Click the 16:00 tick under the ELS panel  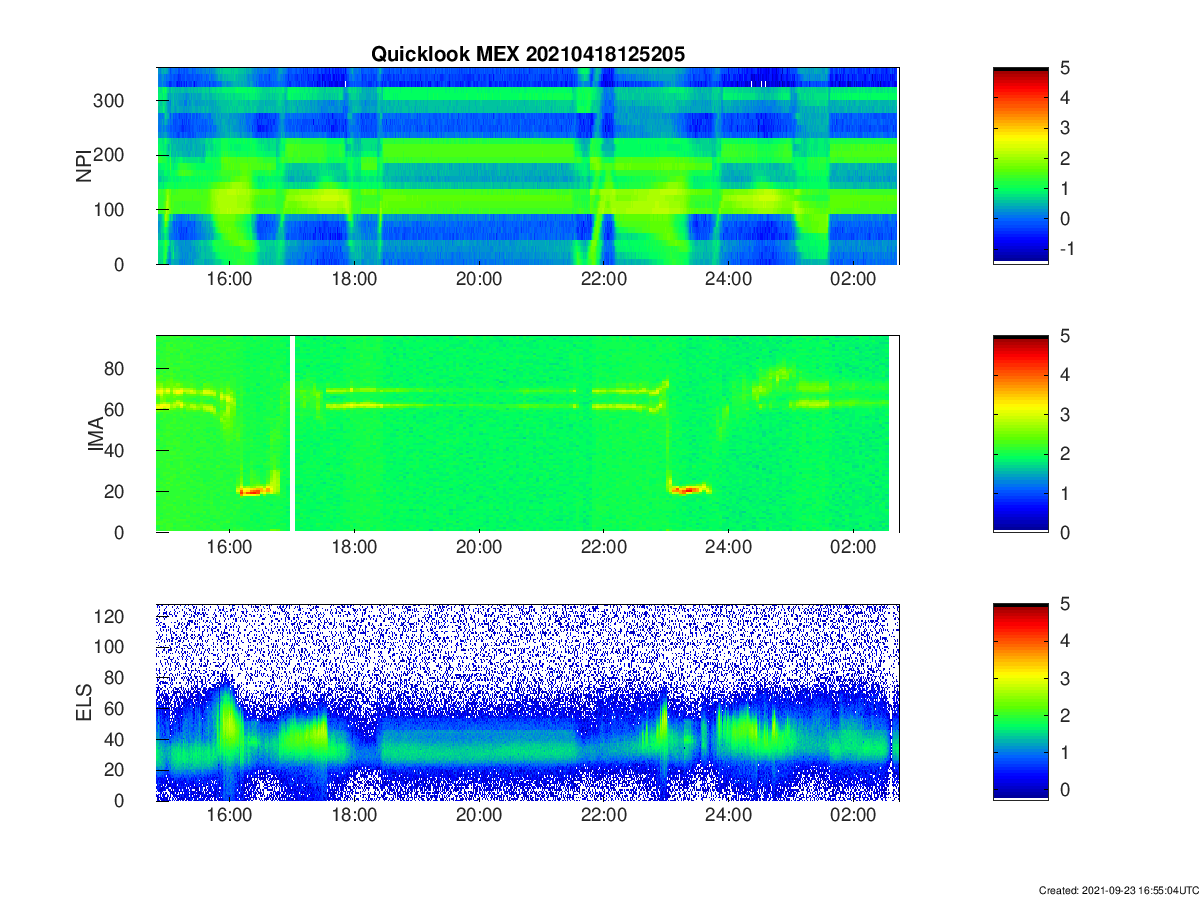(x=229, y=817)
